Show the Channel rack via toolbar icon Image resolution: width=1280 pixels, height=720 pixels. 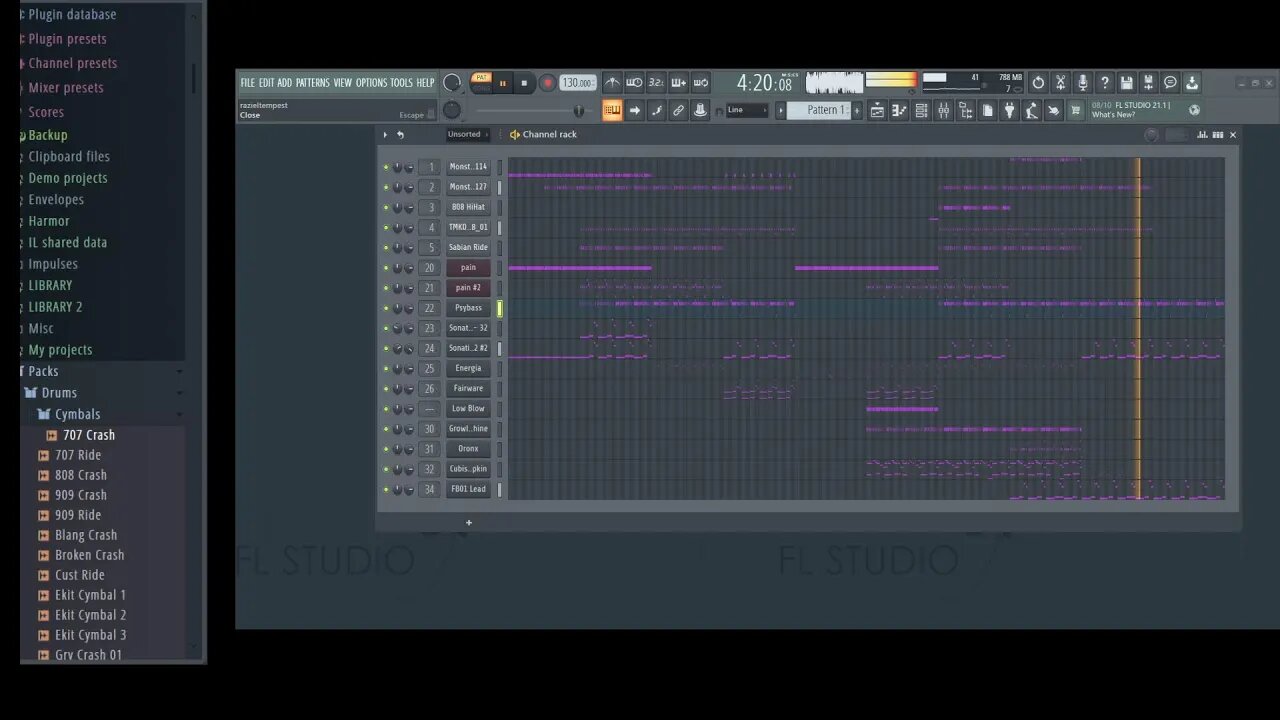pos(921,110)
